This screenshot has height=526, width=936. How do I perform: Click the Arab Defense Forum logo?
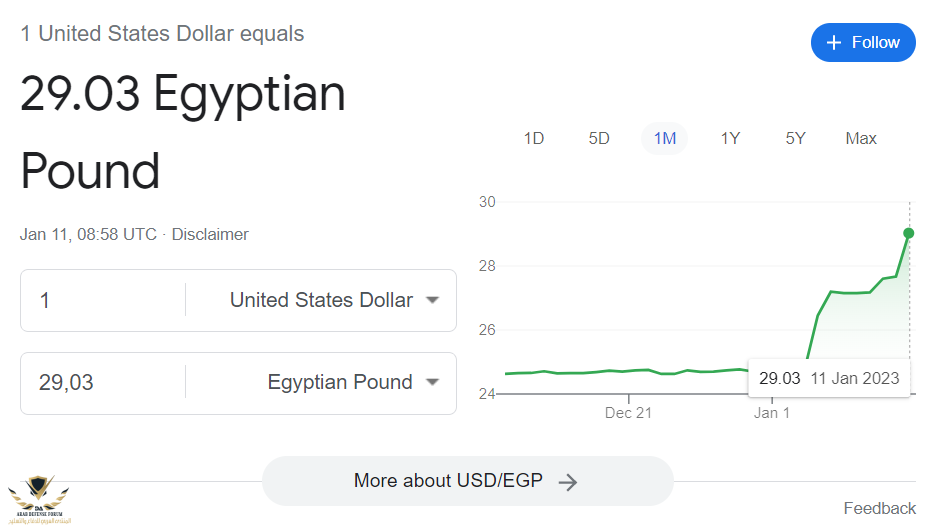[x=39, y=500]
